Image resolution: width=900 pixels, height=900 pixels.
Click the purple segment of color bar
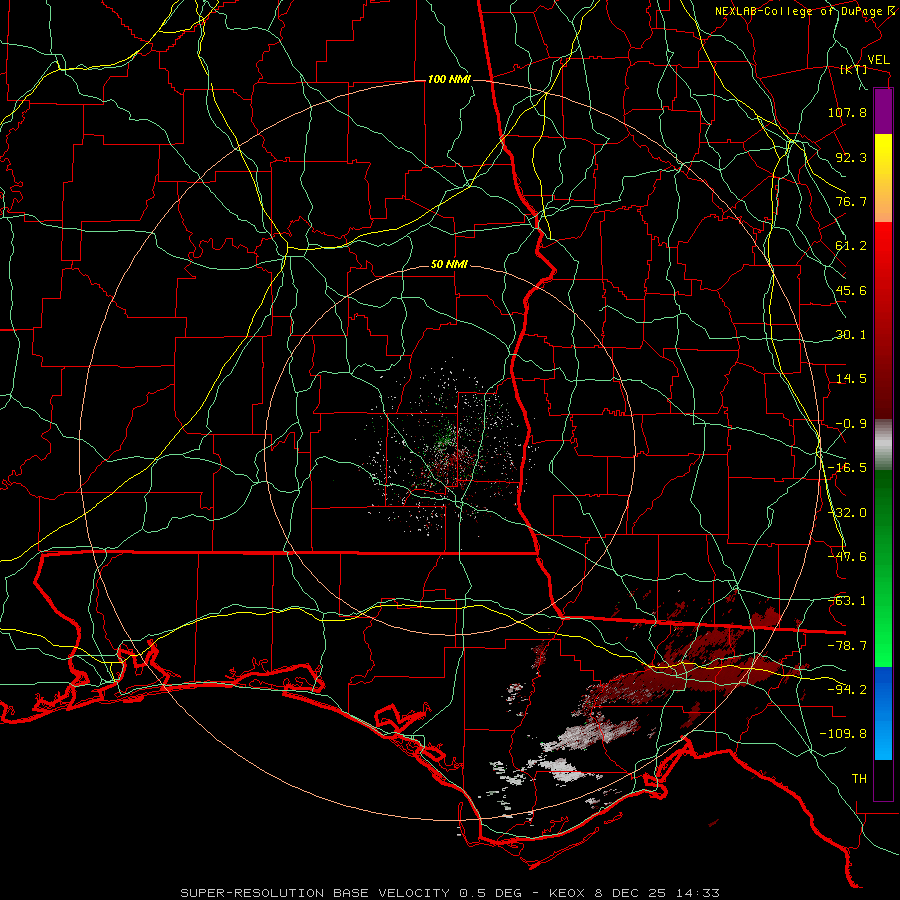click(883, 111)
